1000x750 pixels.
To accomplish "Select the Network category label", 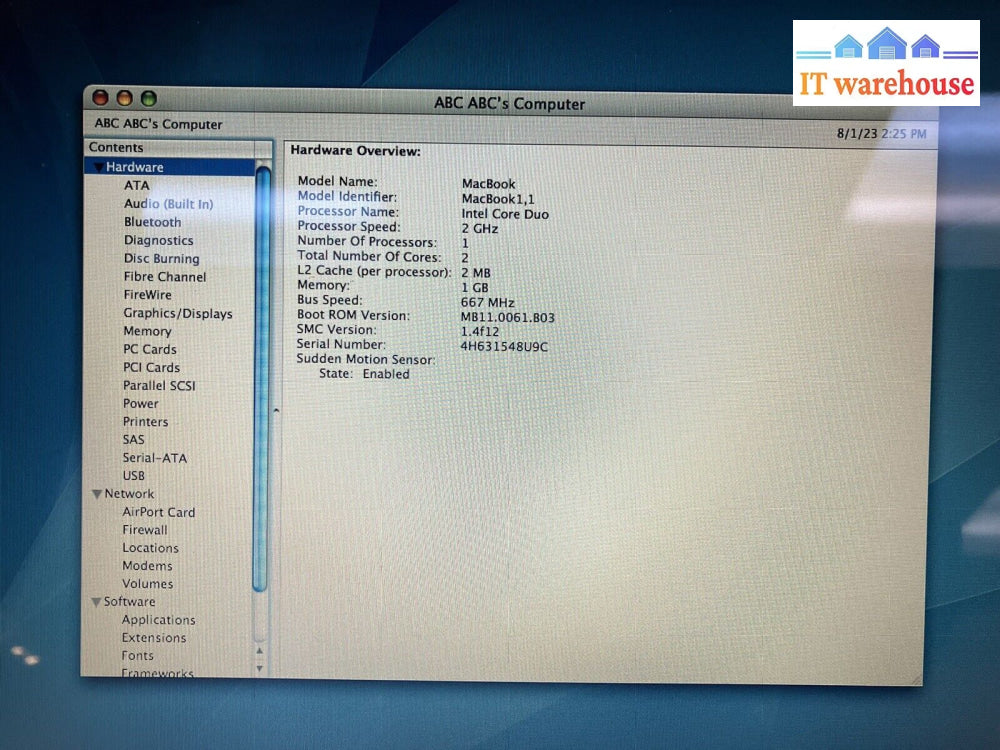I will [129, 494].
